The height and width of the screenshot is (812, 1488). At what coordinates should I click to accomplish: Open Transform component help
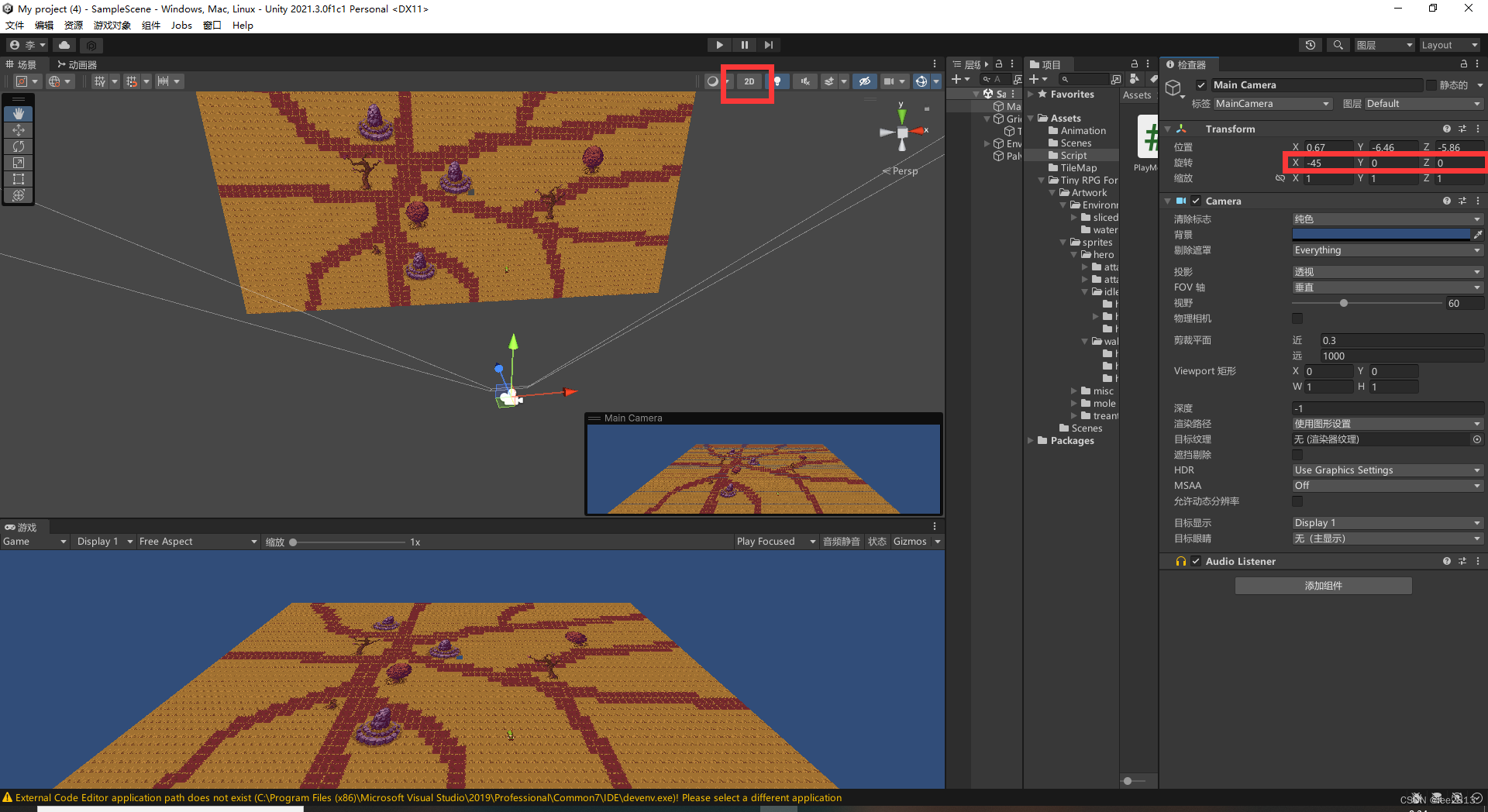[1446, 129]
